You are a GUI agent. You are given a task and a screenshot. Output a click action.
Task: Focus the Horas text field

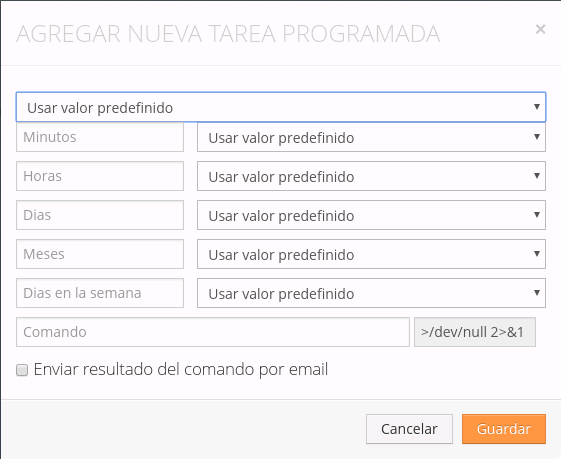click(x=100, y=176)
